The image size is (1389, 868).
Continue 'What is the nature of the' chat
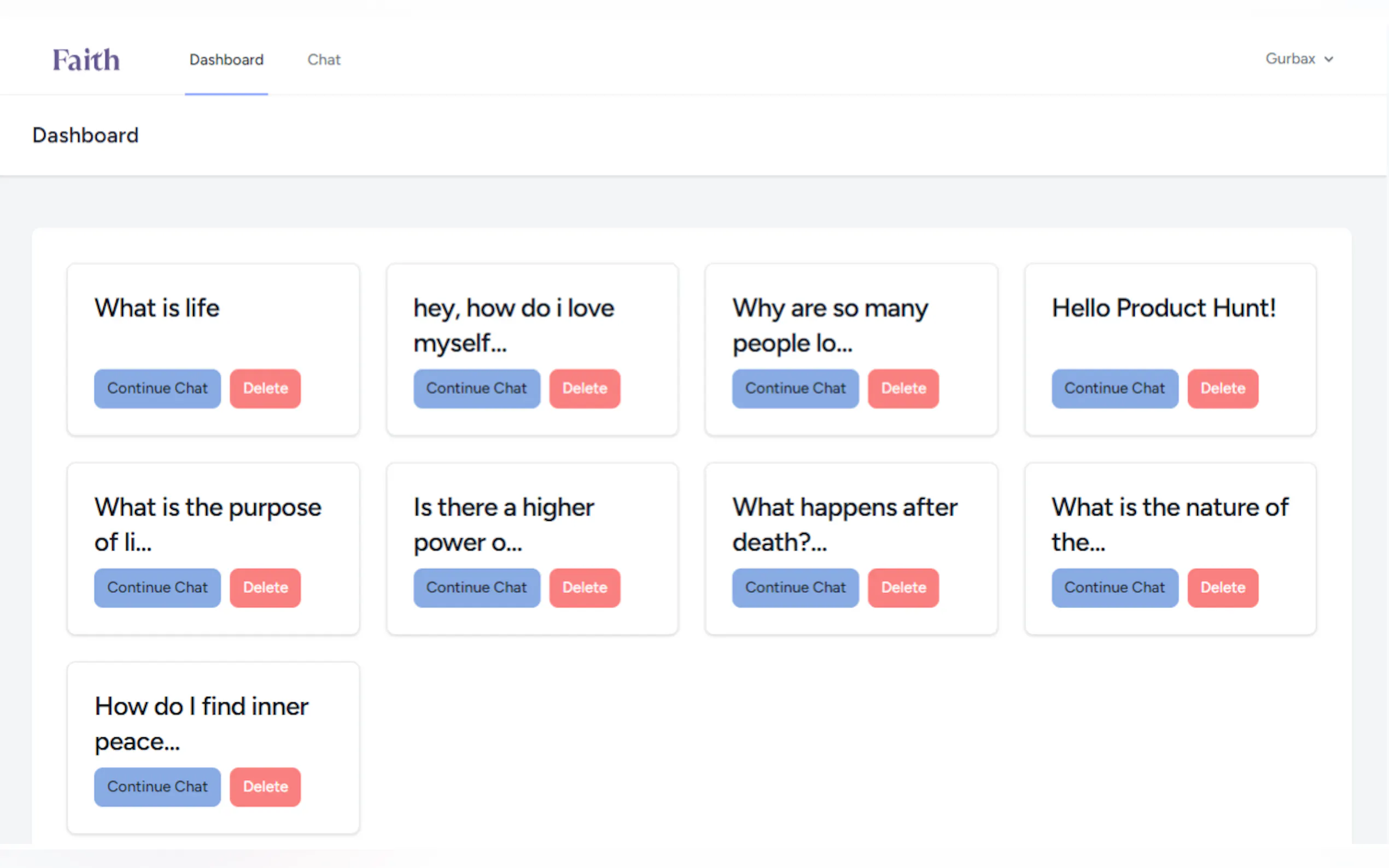[x=1114, y=588]
